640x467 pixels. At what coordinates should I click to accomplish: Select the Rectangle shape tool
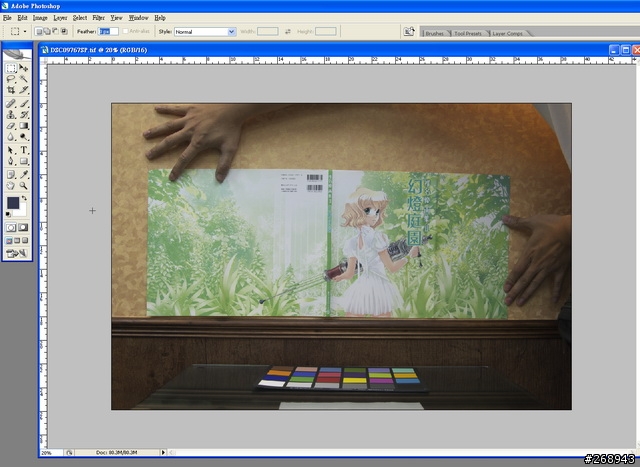pos(24,161)
